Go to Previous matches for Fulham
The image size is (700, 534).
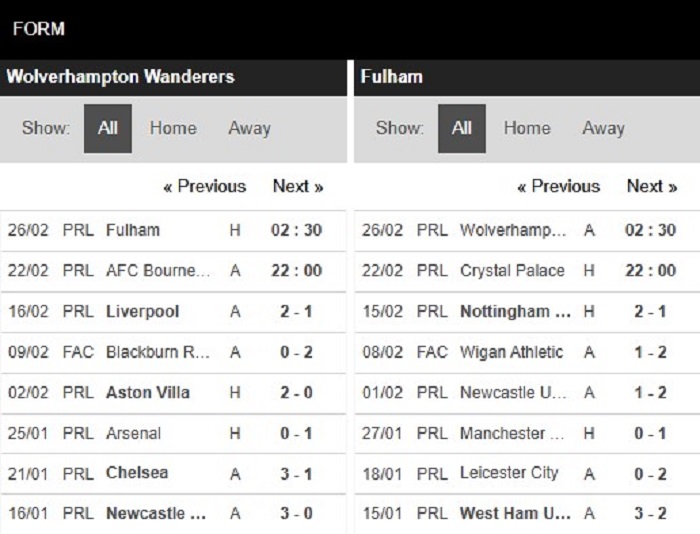[558, 186]
